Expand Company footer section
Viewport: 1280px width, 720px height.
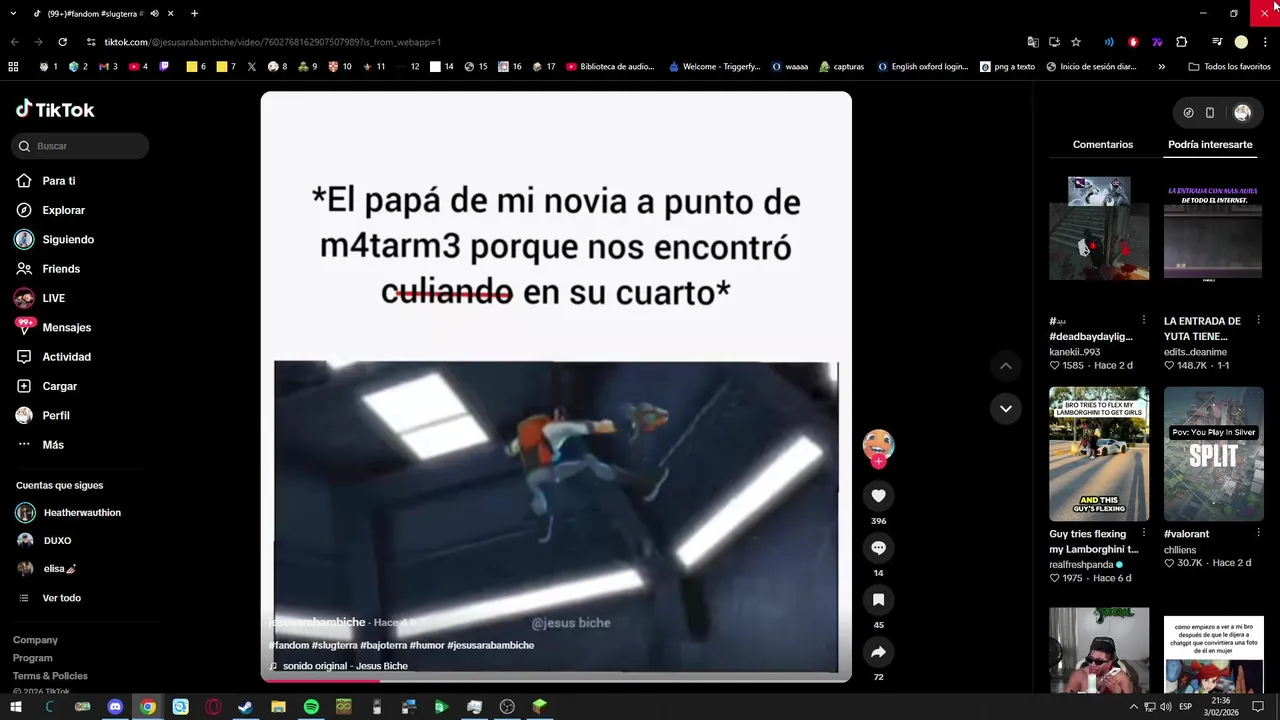coord(35,640)
